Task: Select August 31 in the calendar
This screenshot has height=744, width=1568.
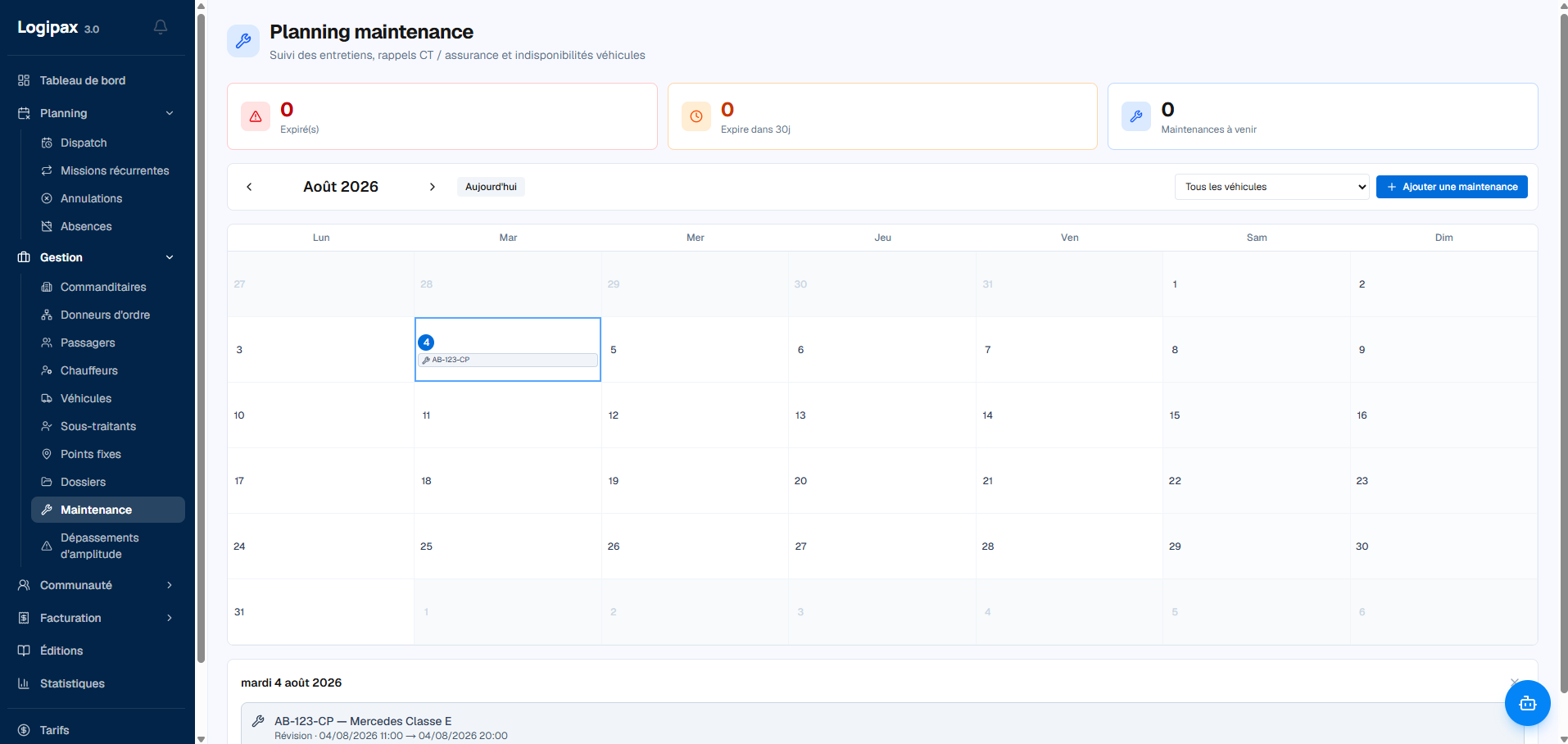Action: 320,611
